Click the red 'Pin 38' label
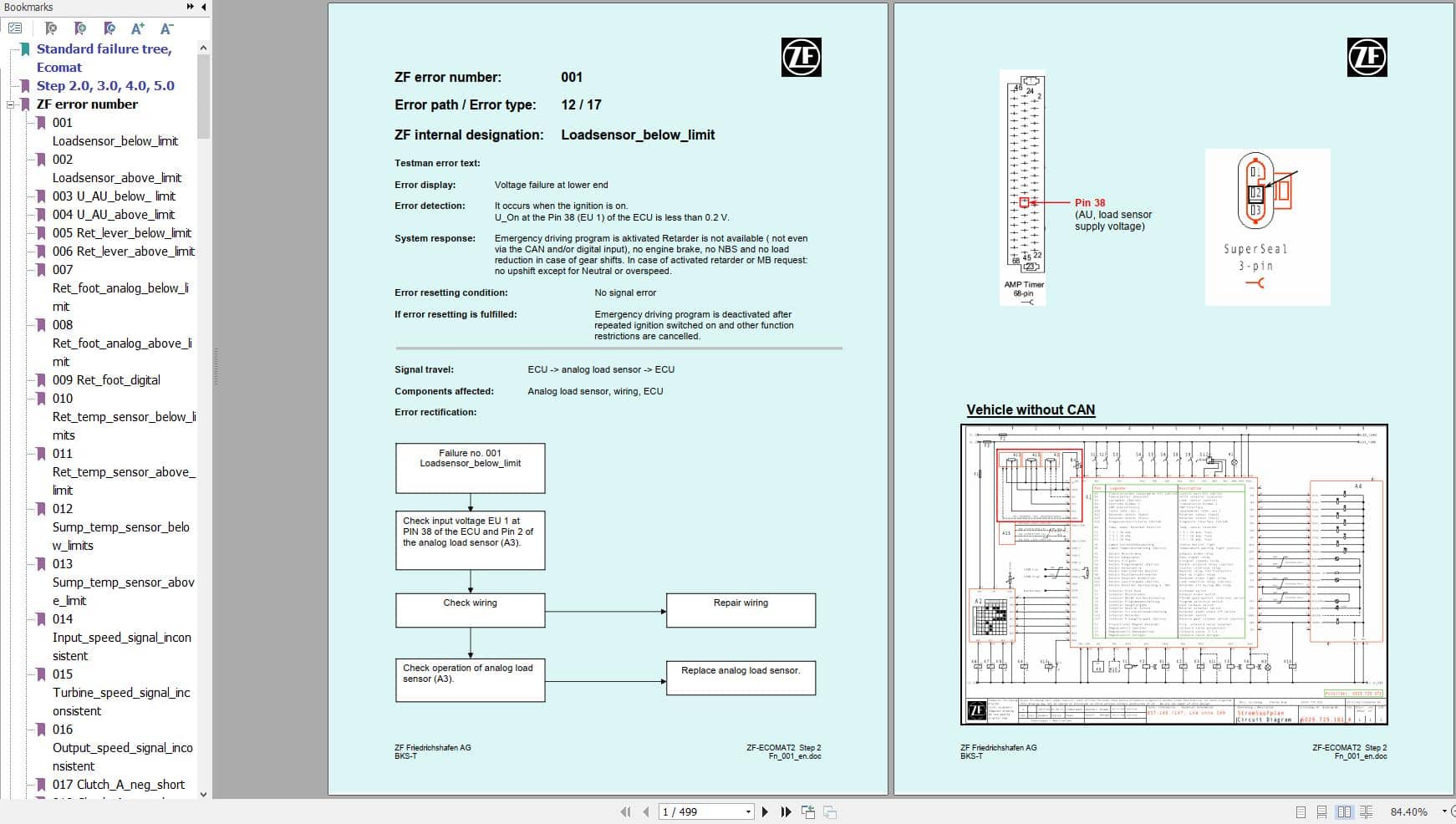The height and width of the screenshot is (824, 1456). click(x=1090, y=202)
